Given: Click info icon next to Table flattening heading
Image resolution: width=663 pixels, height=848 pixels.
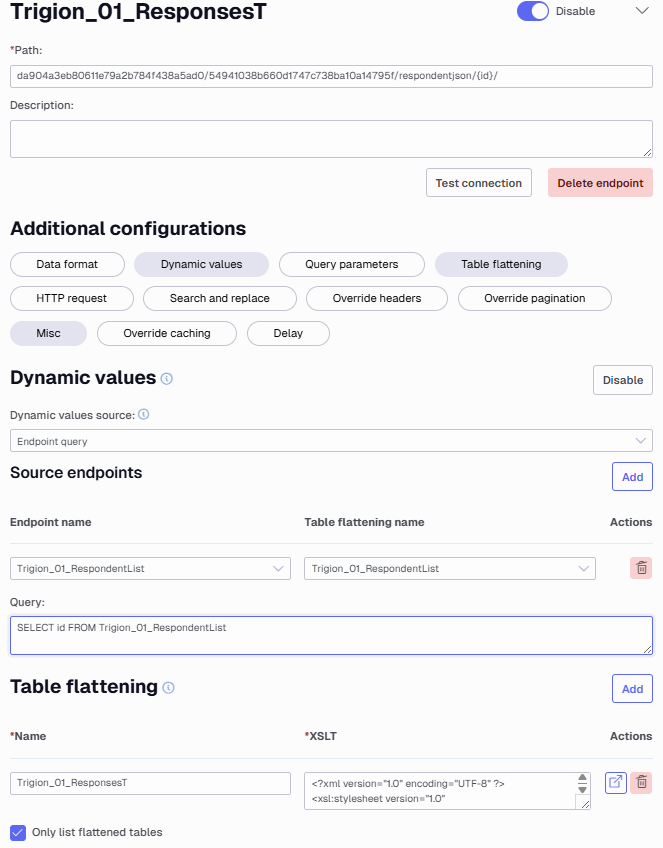Looking at the screenshot, I should (x=169, y=688).
